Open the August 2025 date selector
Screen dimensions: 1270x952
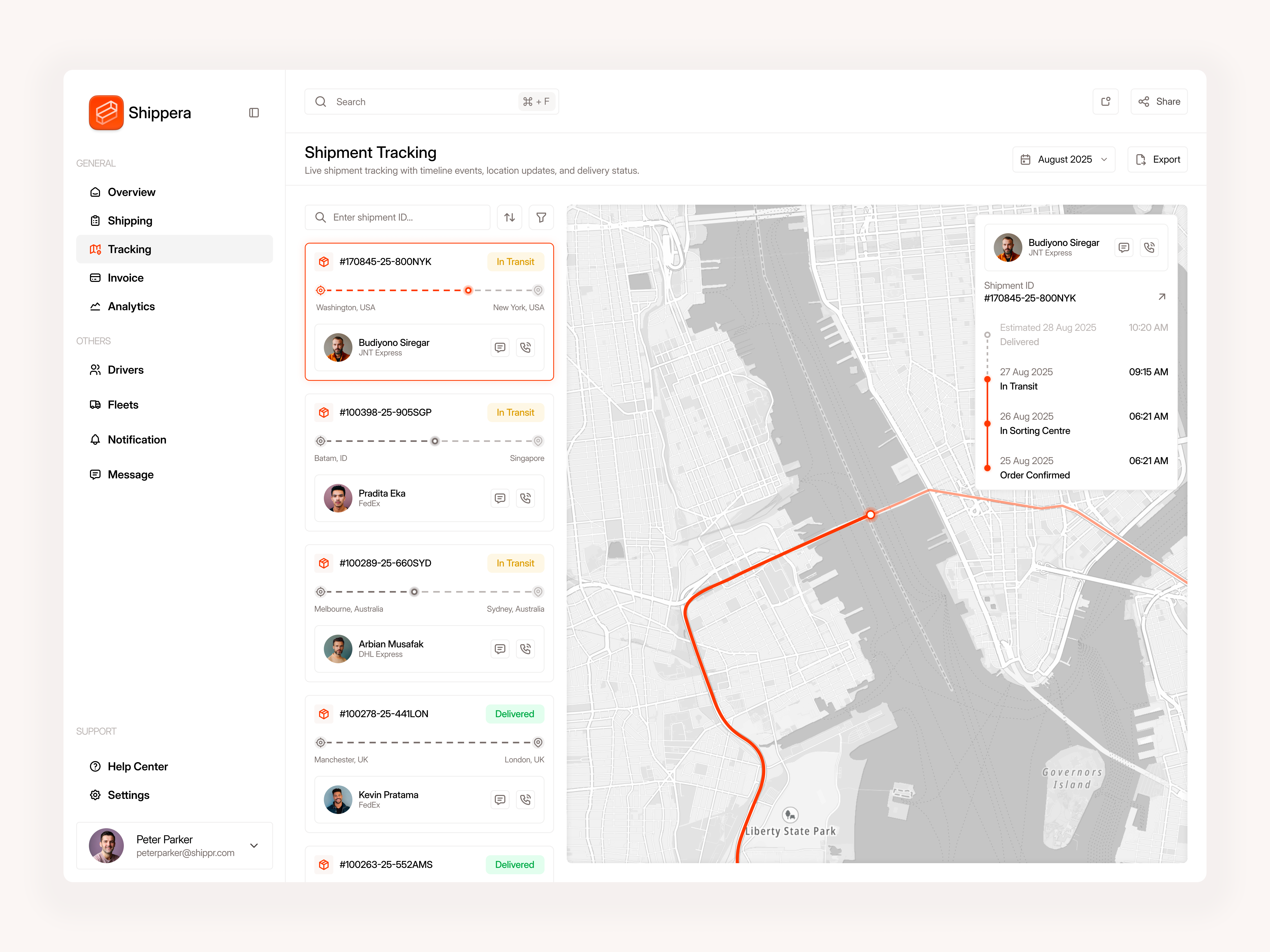[1063, 159]
